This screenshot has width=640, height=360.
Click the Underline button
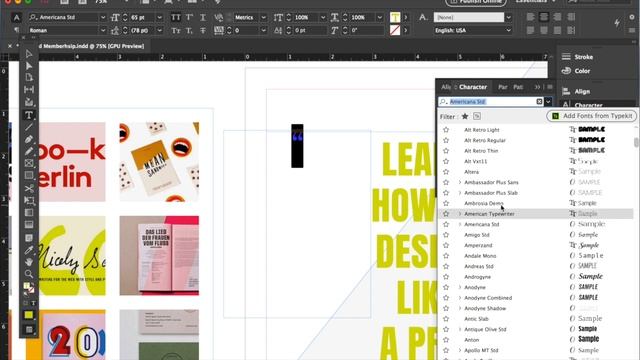(x=203, y=18)
